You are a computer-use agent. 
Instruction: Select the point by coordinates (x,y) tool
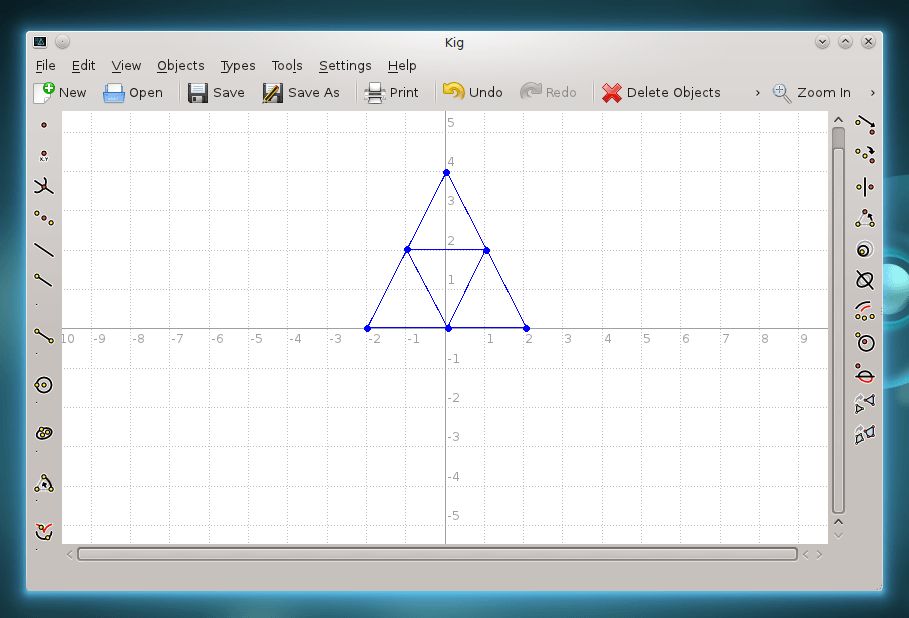point(43,156)
